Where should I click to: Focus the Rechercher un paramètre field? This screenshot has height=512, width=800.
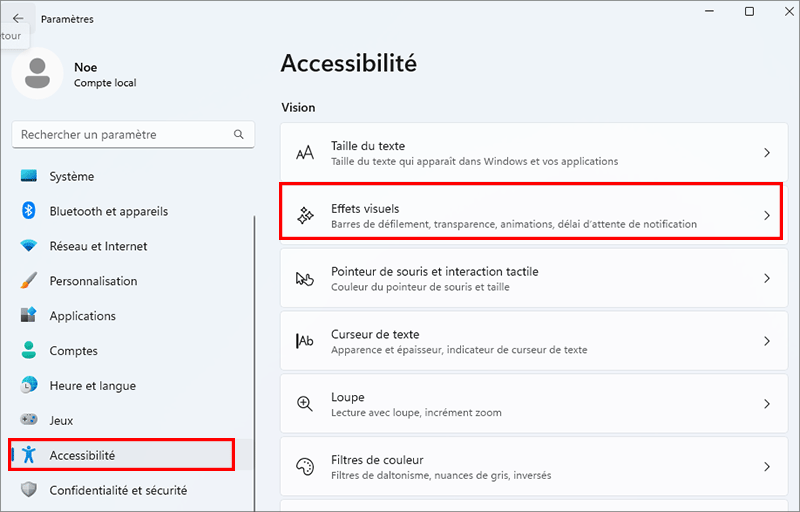click(120, 134)
